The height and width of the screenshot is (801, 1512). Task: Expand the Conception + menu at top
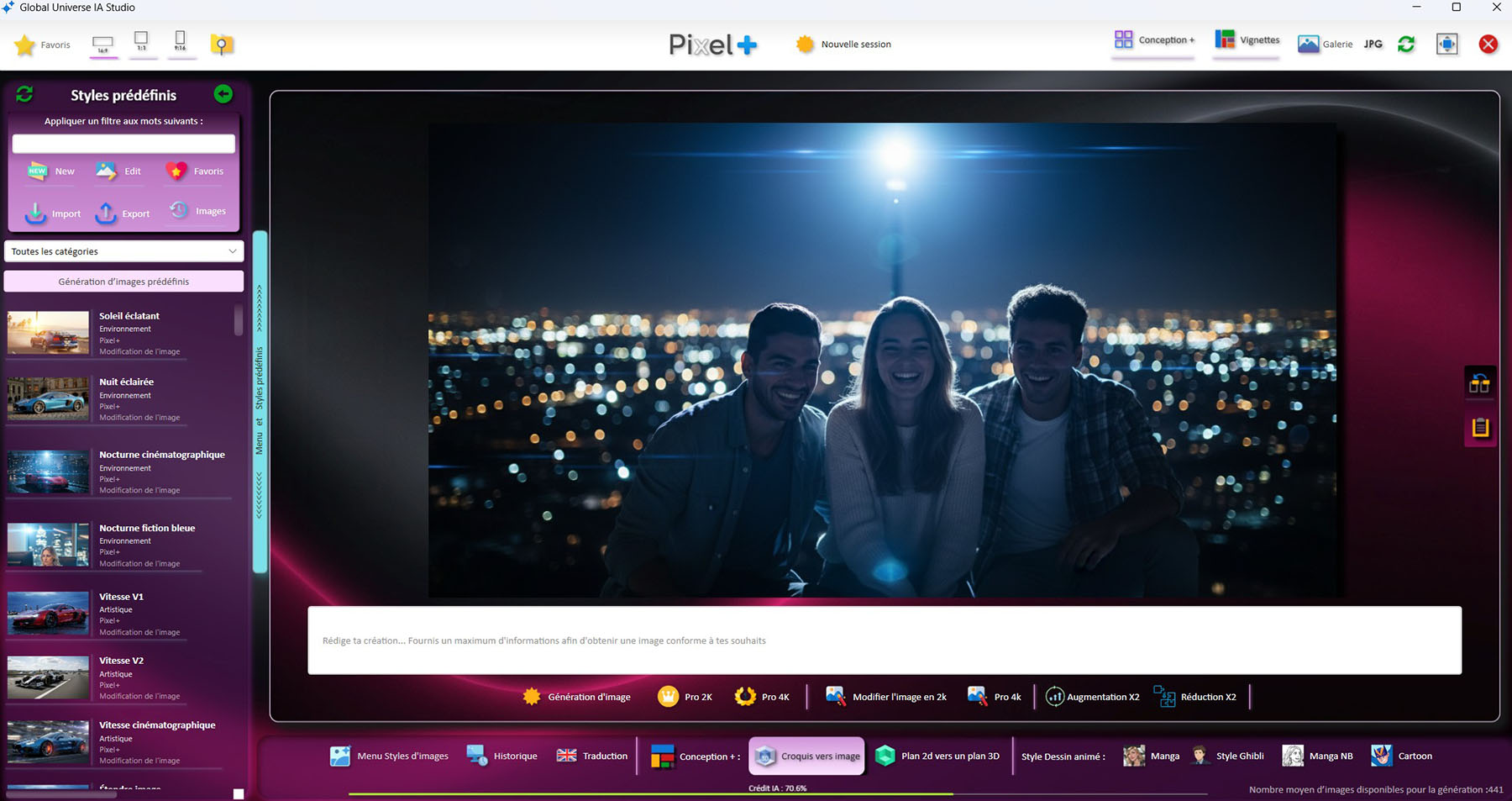coord(1154,40)
